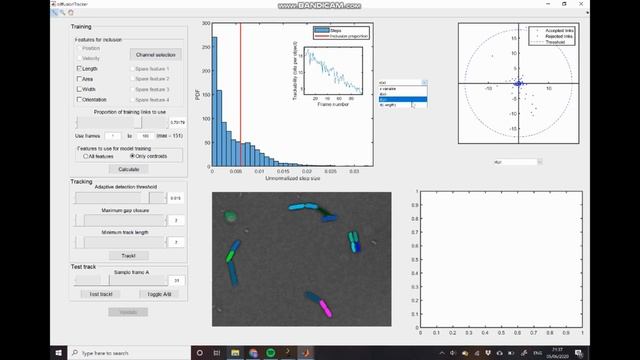Click the rotate tool in the figure toolbar
The height and width of the screenshot is (360, 640).
pos(71,13)
